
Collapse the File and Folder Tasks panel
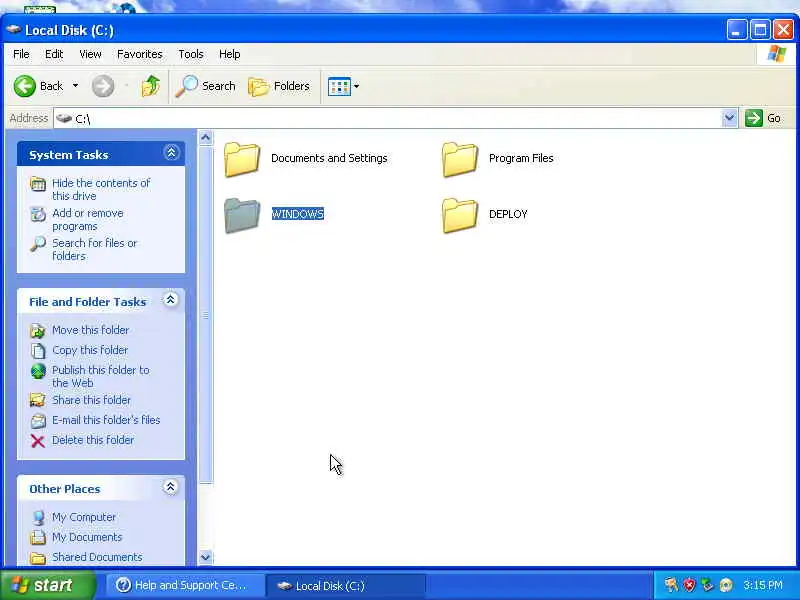tap(170, 299)
